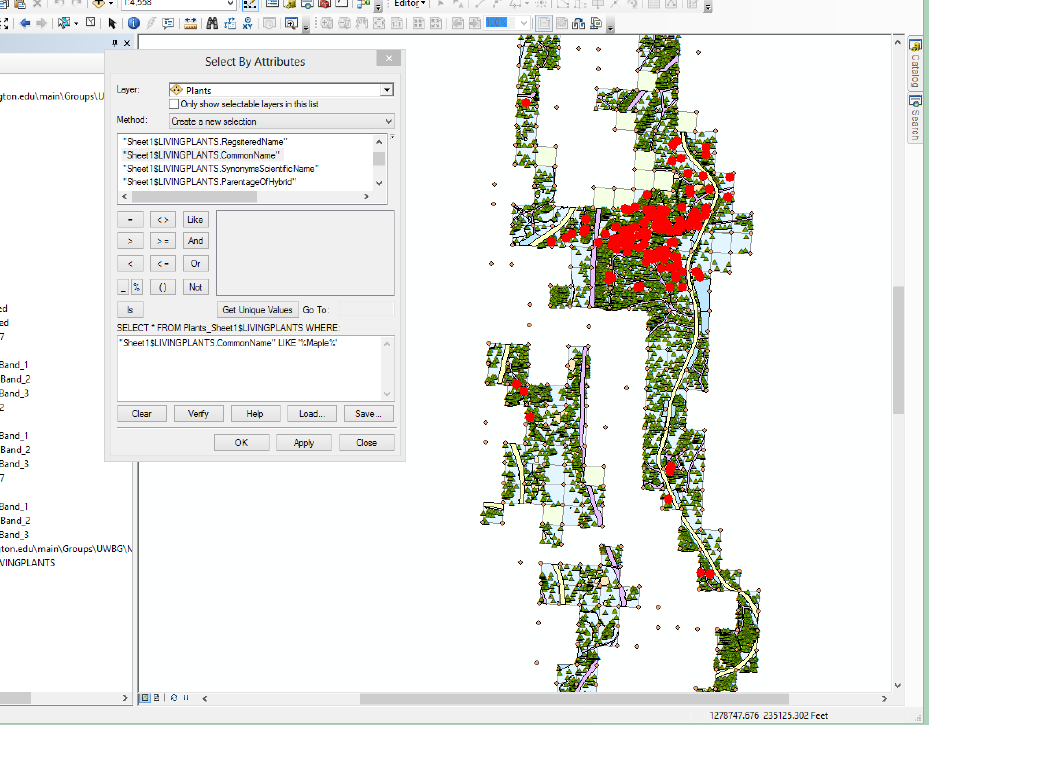Open Go To XY tool

coord(247,23)
